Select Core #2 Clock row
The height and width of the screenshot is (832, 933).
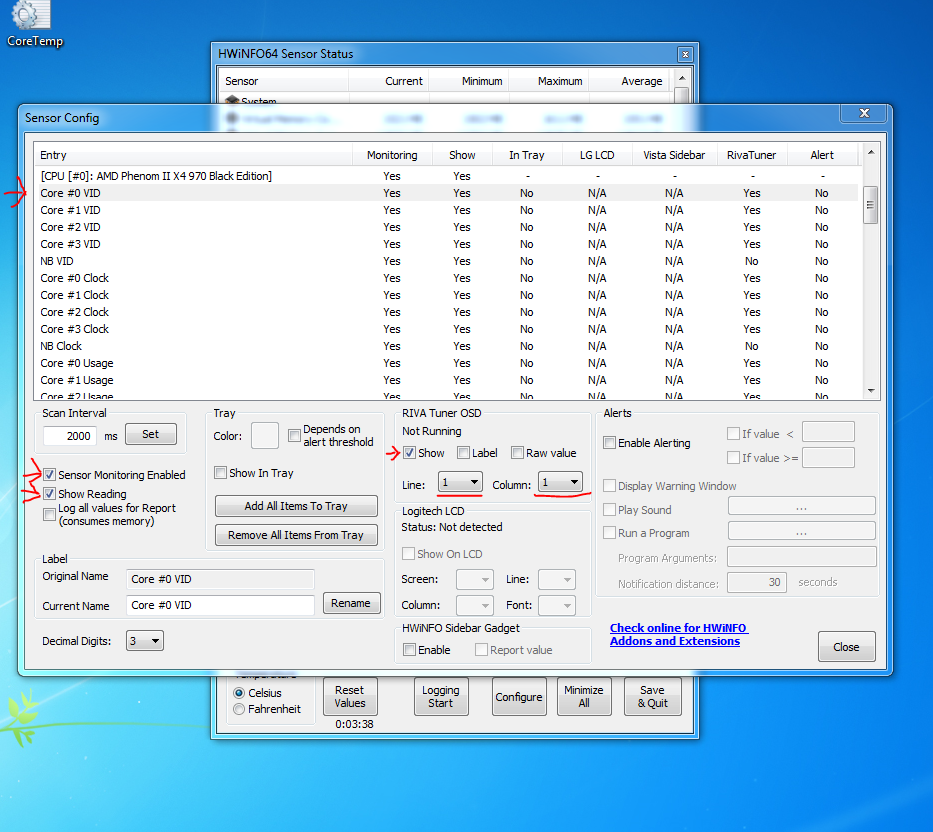[446, 312]
